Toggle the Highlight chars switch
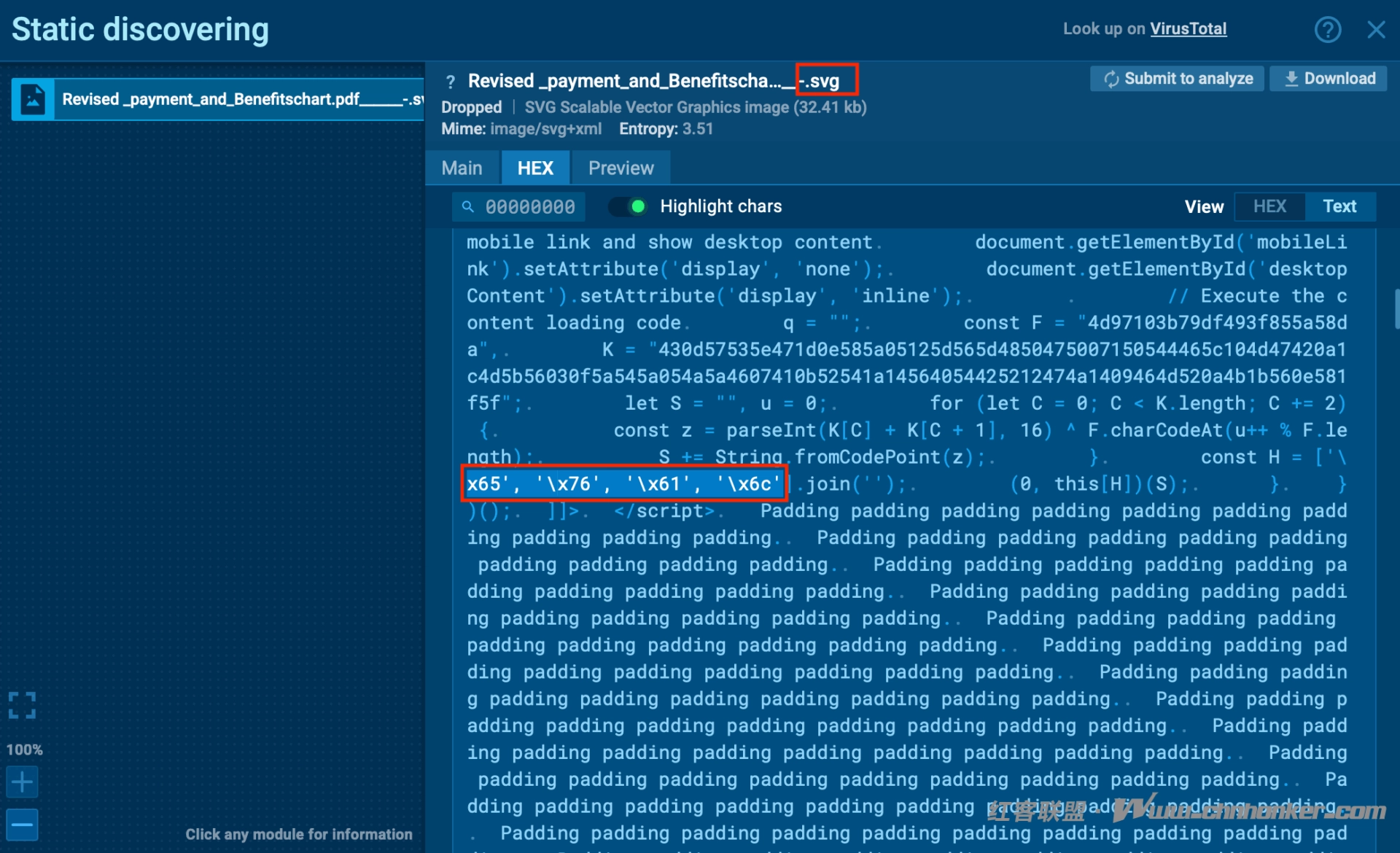 [629, 207]
